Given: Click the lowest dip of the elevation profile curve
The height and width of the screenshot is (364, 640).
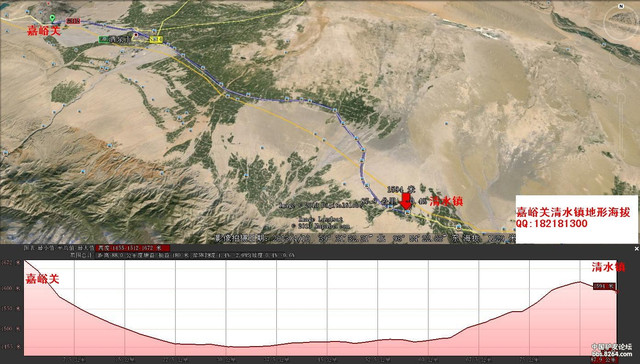Looking at the screenshot, I should tap(241, 347).
